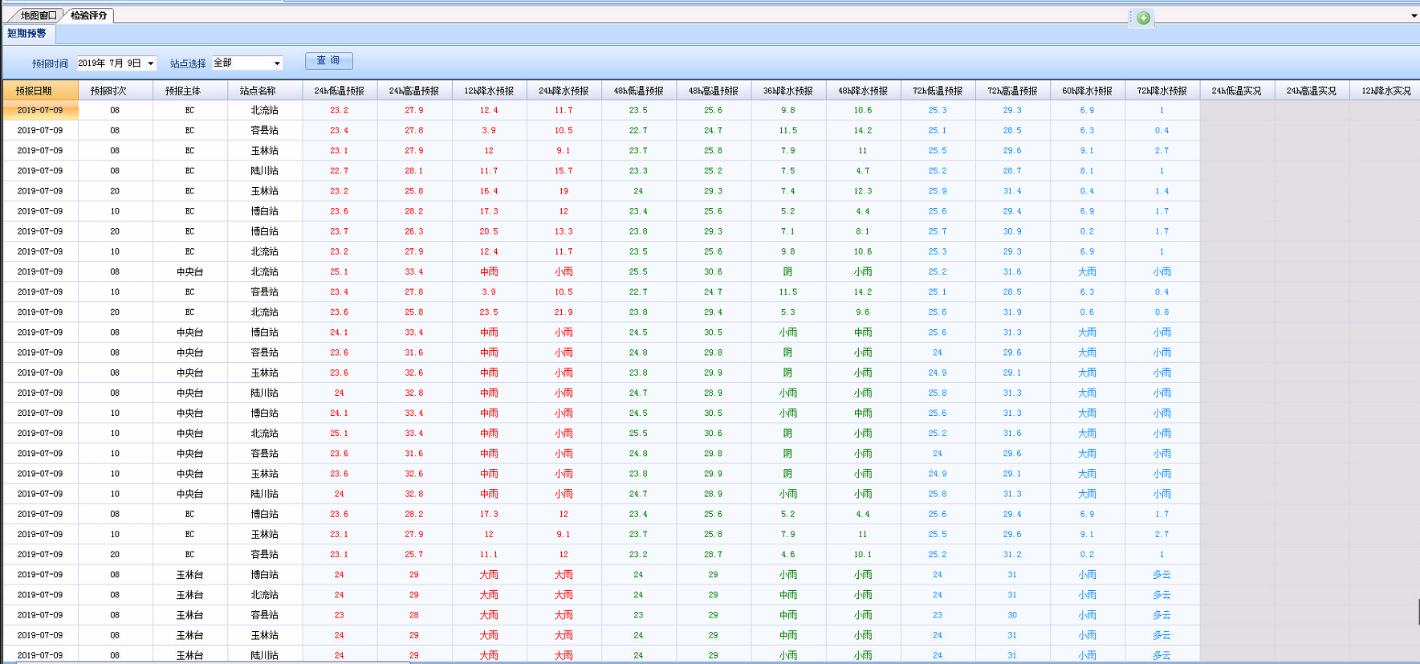Switch to the 地图窗口 tab
This screenshot has width=1420, height=664.
pos(39,16)
